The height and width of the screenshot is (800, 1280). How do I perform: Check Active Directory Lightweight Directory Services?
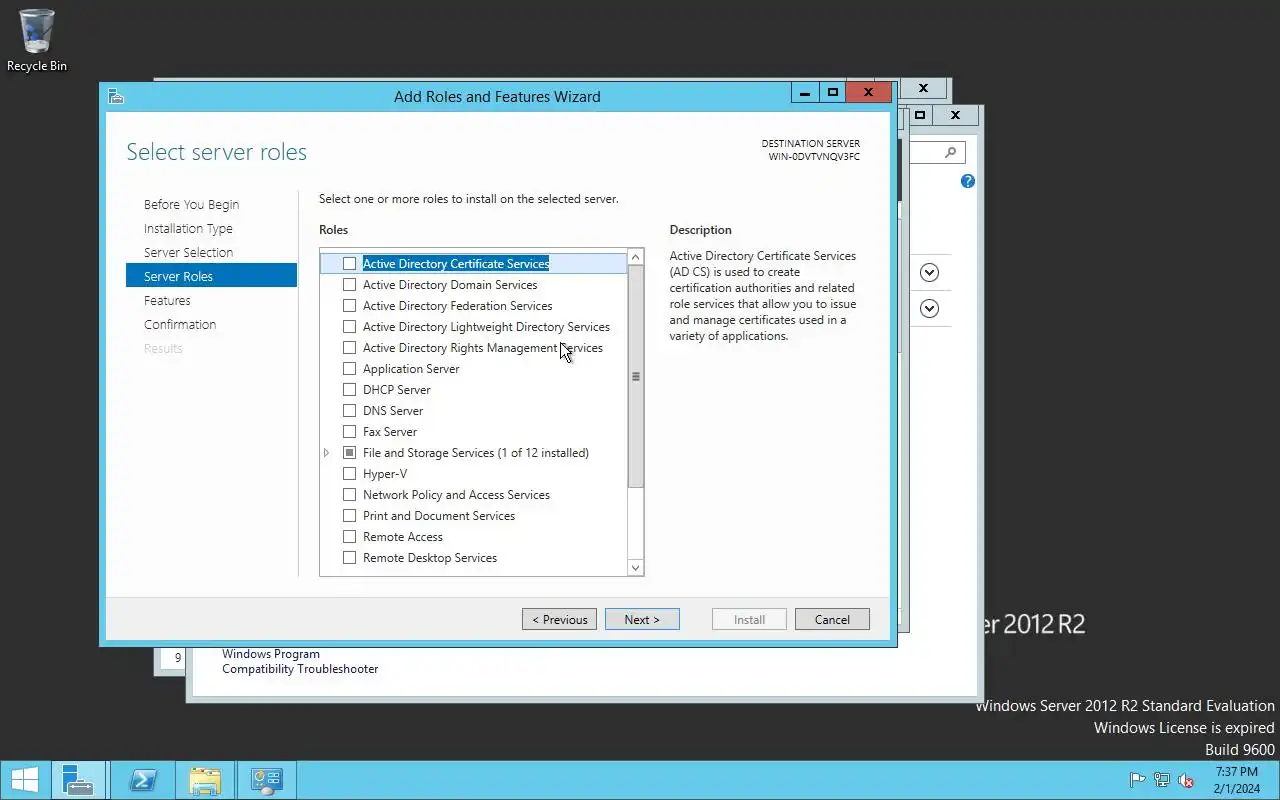[x=349, y=327]
